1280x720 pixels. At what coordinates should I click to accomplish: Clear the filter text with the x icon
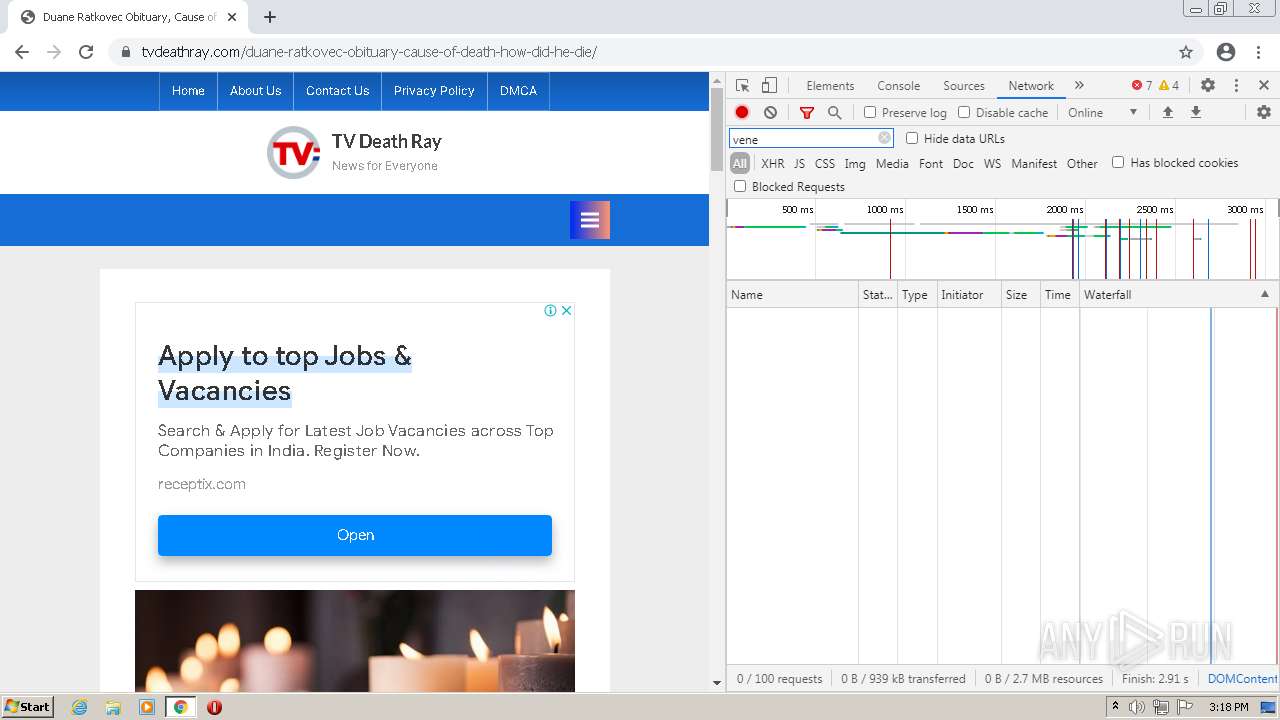click(x=884, y=139)
